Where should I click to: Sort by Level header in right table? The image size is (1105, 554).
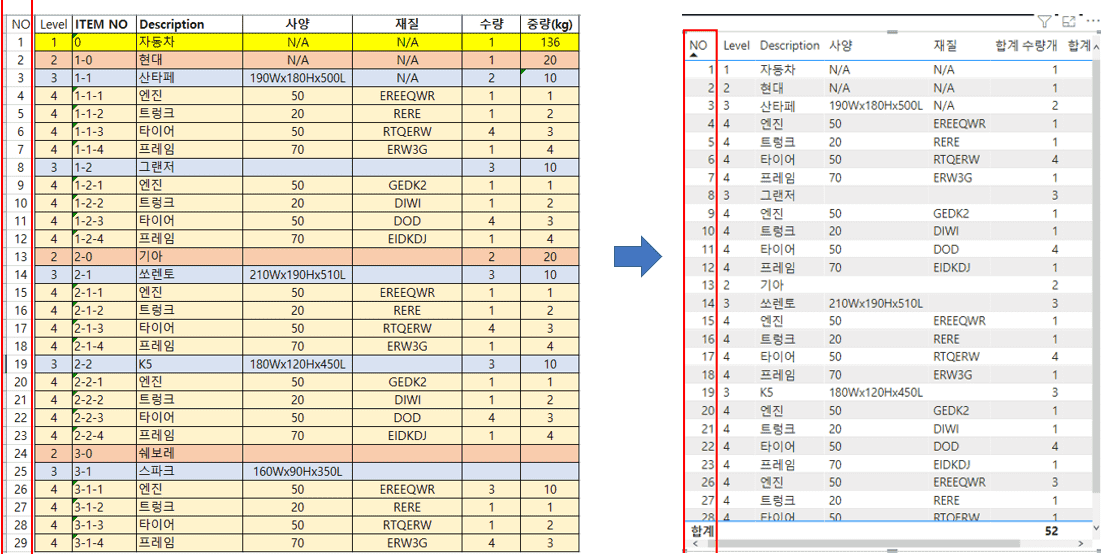(x=736, y=45)
